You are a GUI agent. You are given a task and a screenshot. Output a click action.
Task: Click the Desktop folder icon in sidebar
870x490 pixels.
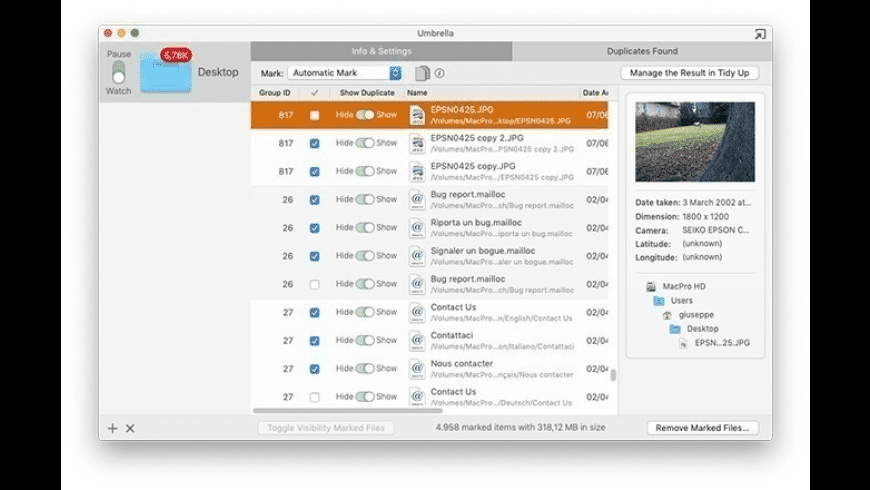coord(165,73)
